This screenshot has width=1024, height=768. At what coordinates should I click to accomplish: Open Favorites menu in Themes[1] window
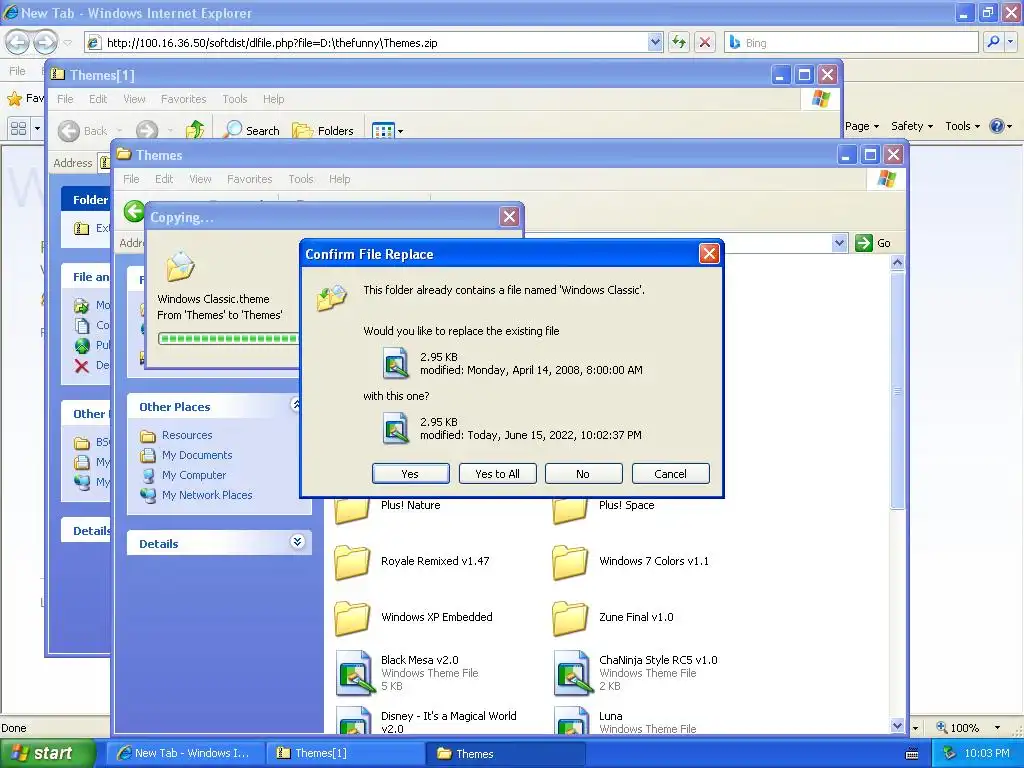[x=184, y=99]
